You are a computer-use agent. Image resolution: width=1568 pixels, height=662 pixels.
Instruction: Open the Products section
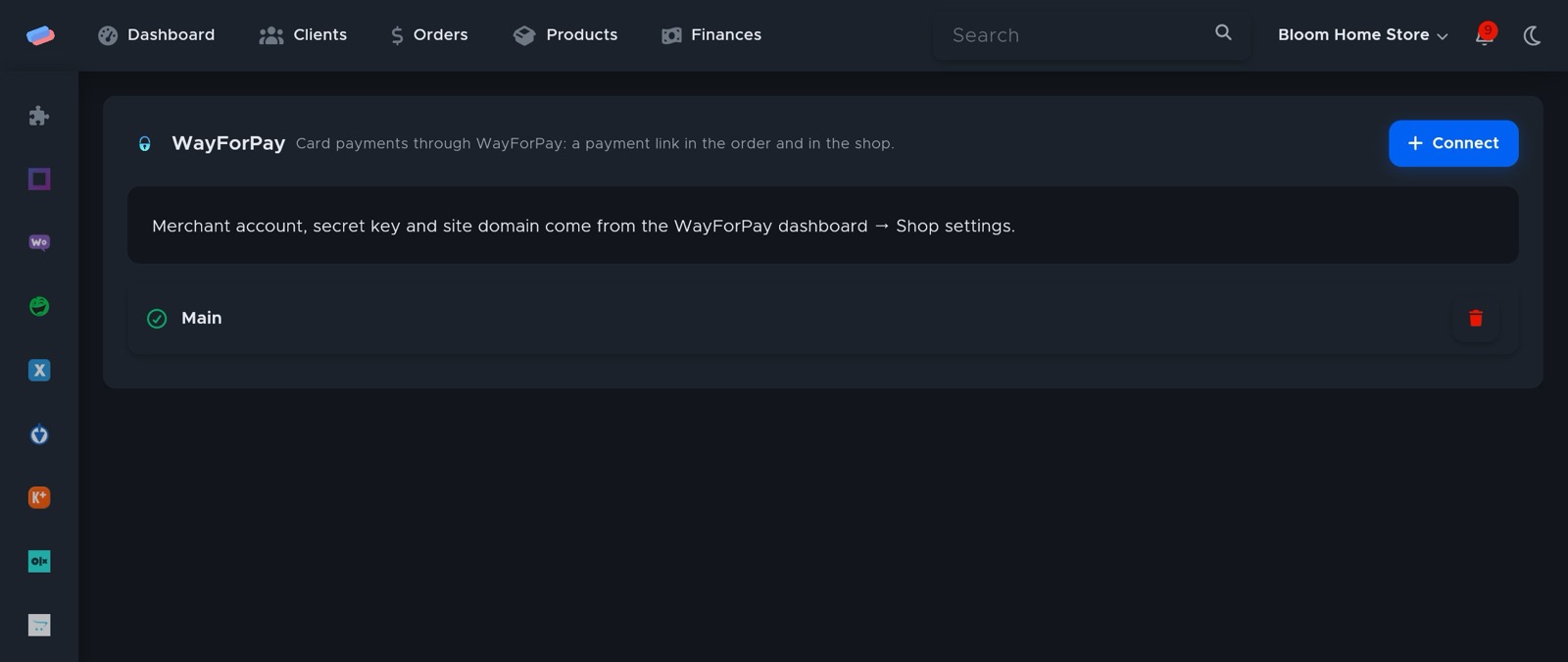pos(565,35)
